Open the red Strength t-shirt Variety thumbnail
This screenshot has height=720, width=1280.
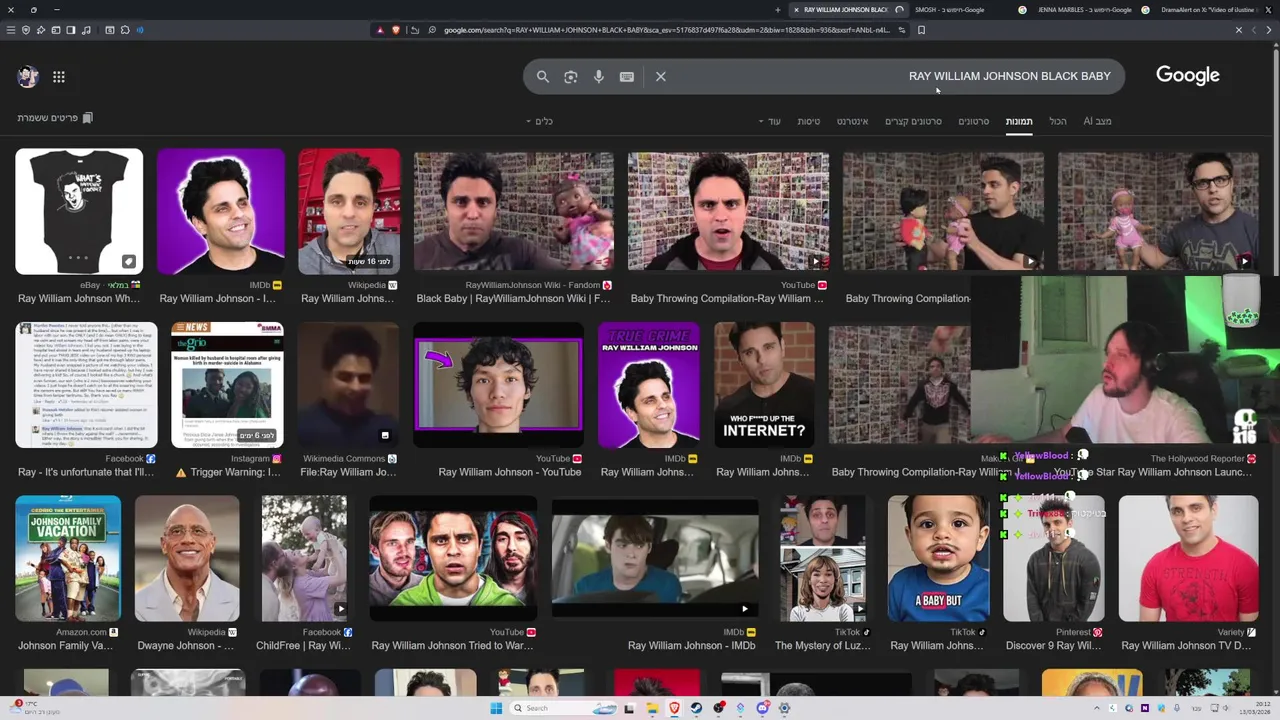click(x=1188, y=558)
